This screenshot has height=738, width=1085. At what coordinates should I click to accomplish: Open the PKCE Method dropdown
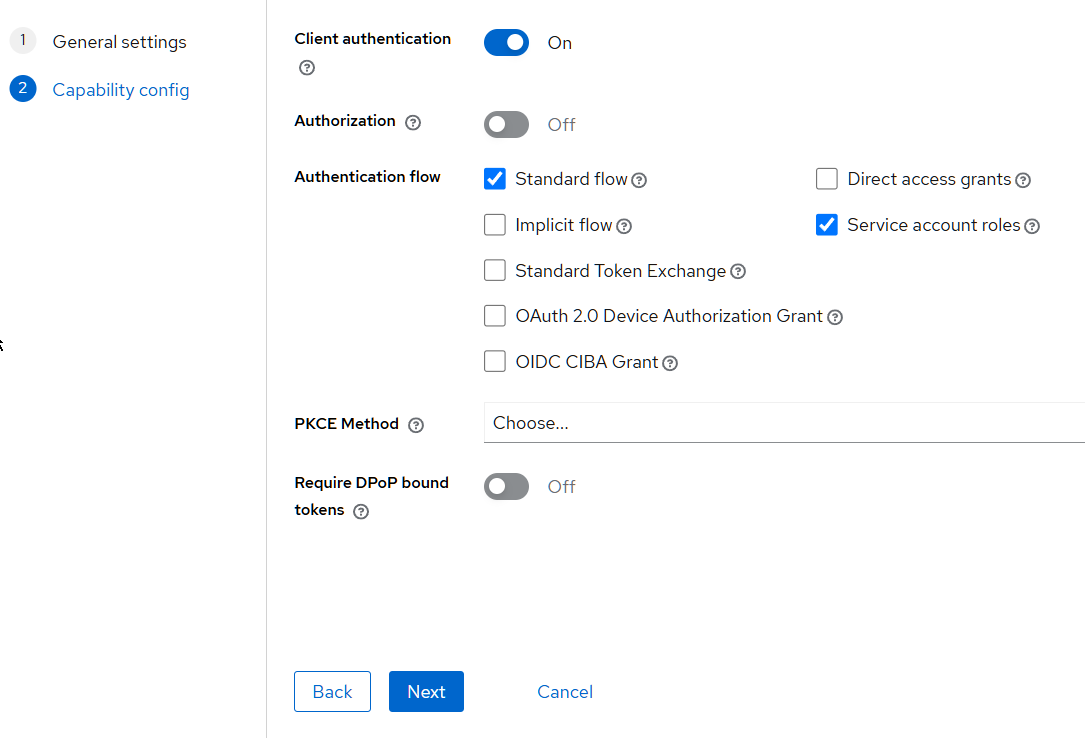coord(784,423)
